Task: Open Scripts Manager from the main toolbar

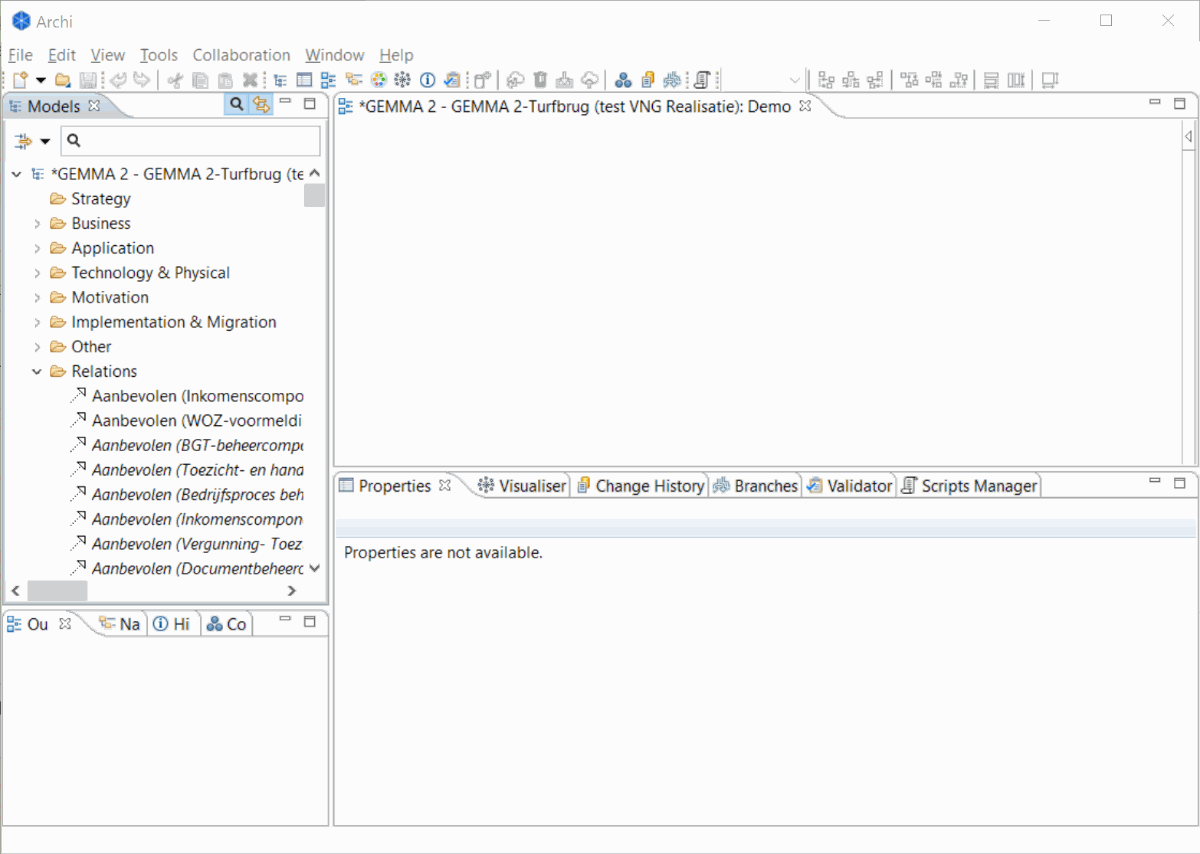Action: coord(702,80)
